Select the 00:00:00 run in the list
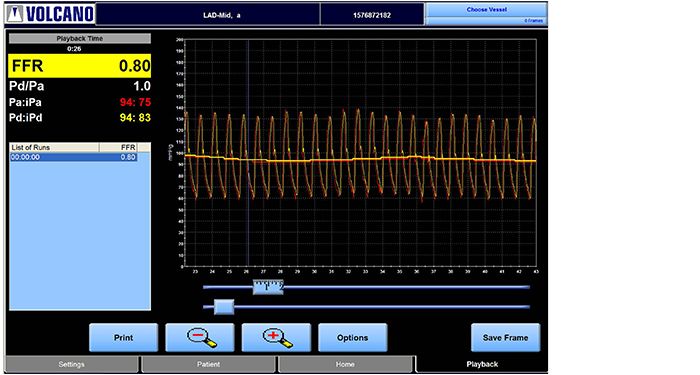The image size is (700, 375). click(x=73, y=157)
